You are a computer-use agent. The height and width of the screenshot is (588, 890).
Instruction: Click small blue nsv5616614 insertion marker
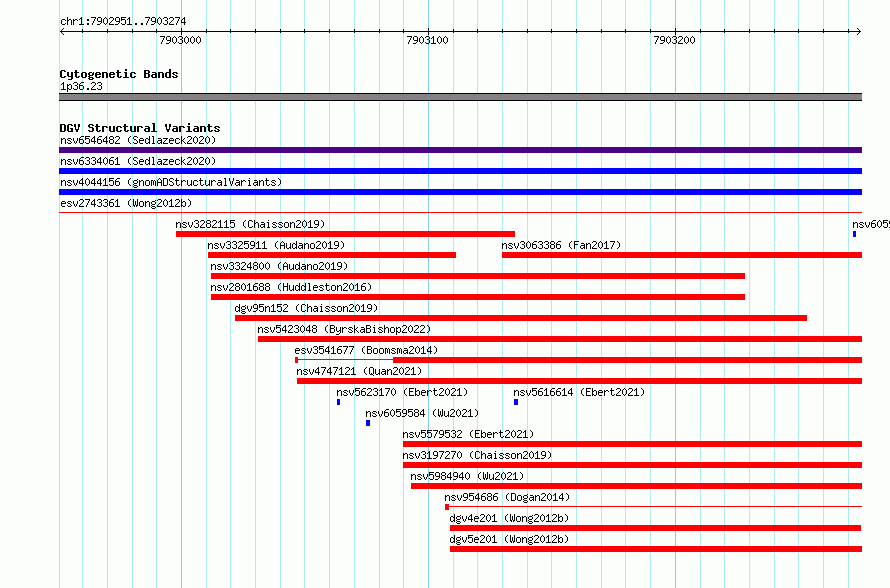[516, 402]
